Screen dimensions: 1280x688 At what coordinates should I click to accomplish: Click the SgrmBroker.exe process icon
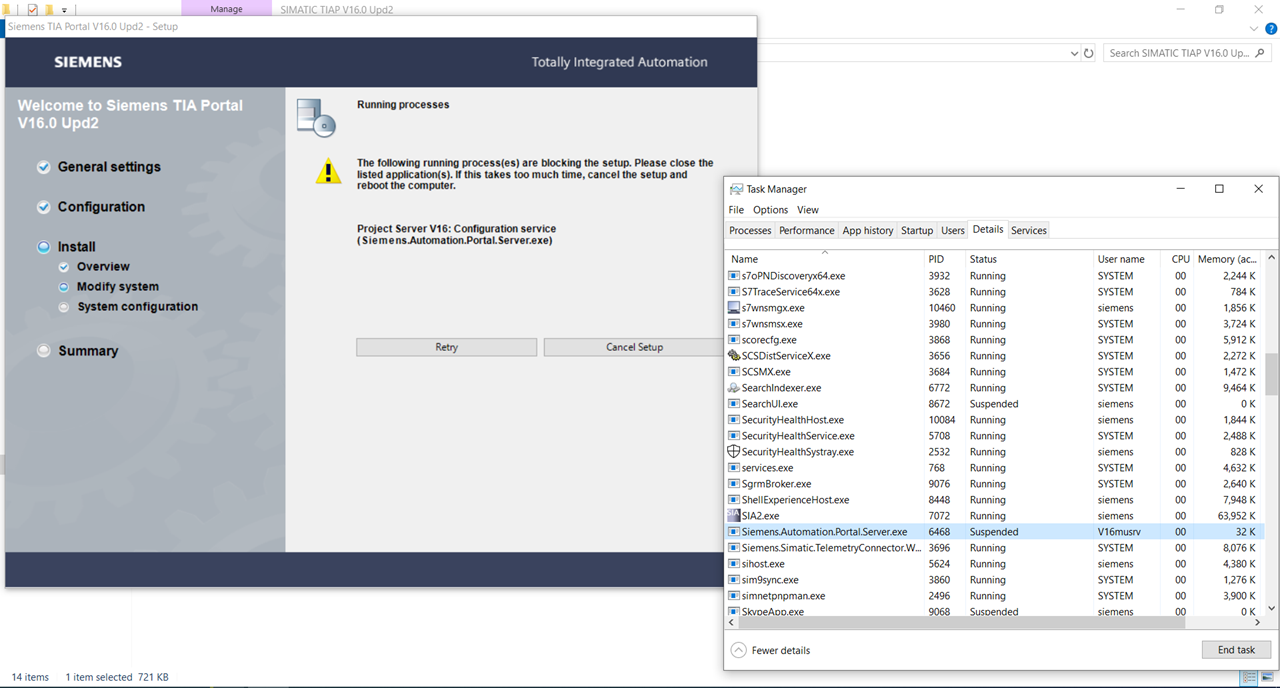734,484
